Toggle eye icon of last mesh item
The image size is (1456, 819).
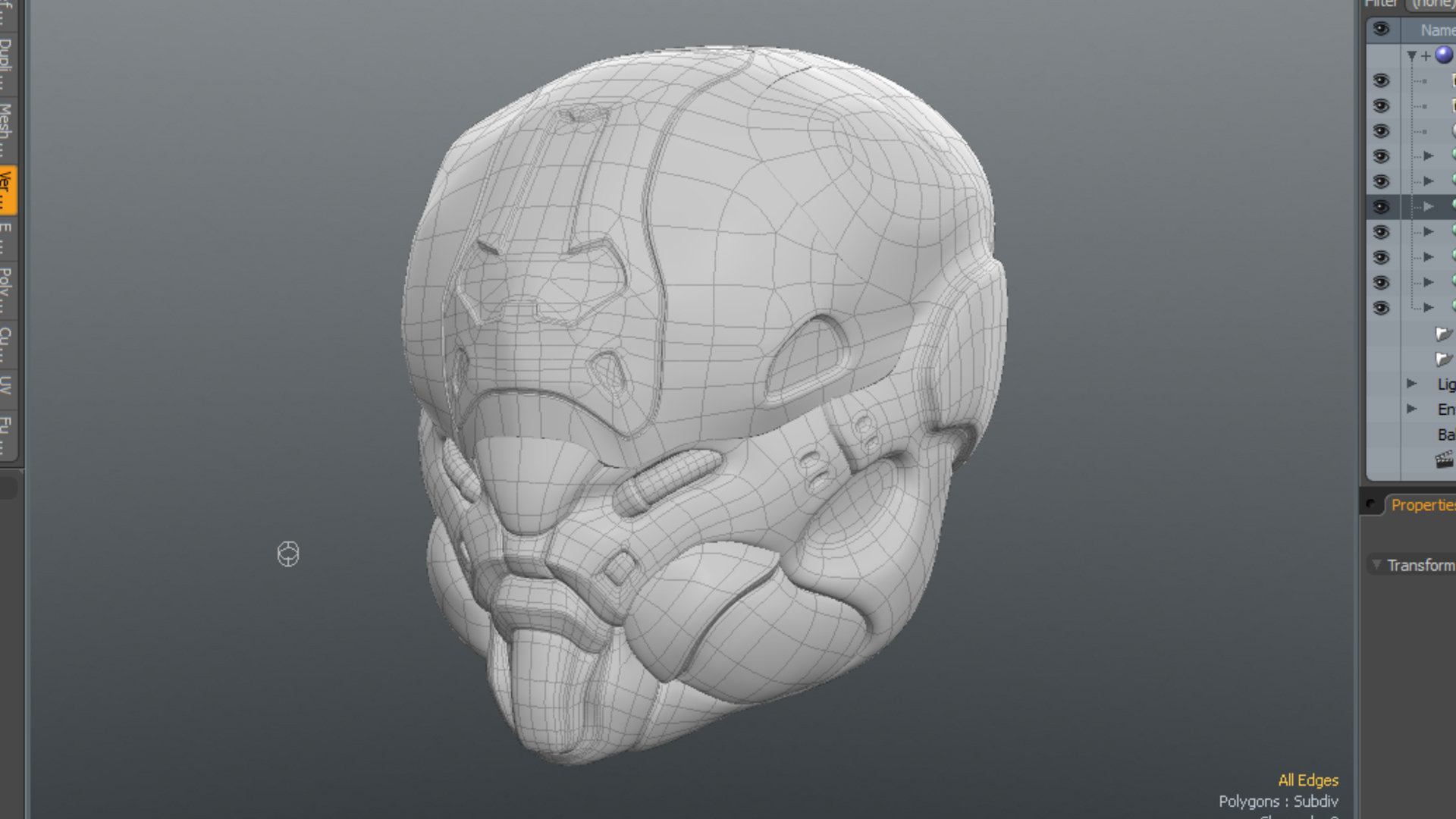click(1381, 308)
